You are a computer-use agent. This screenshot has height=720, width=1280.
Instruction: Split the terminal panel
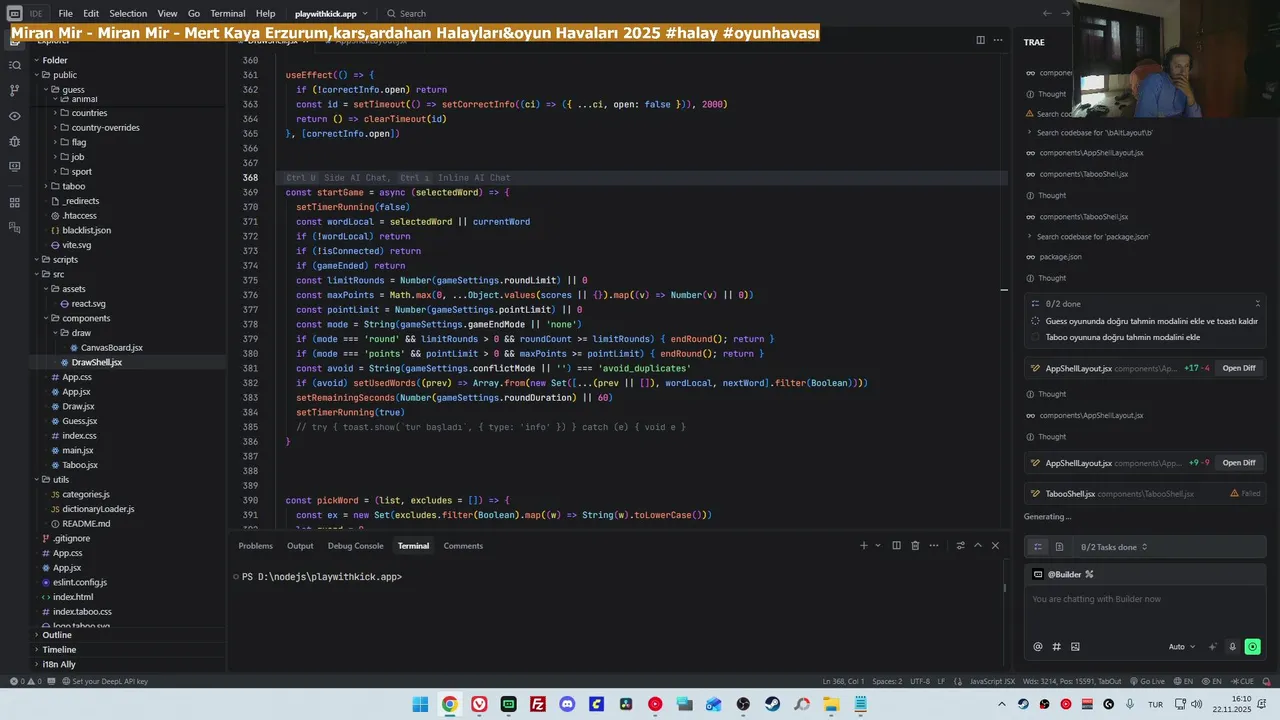(x=896, y=546)
